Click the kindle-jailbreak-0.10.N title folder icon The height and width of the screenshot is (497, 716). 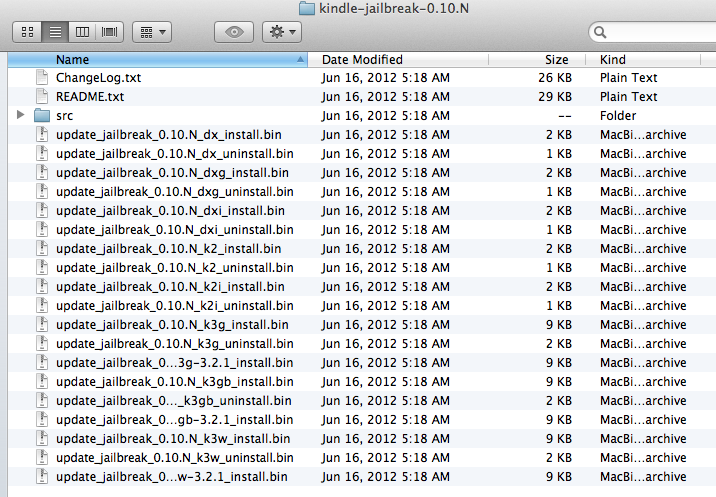307,8
